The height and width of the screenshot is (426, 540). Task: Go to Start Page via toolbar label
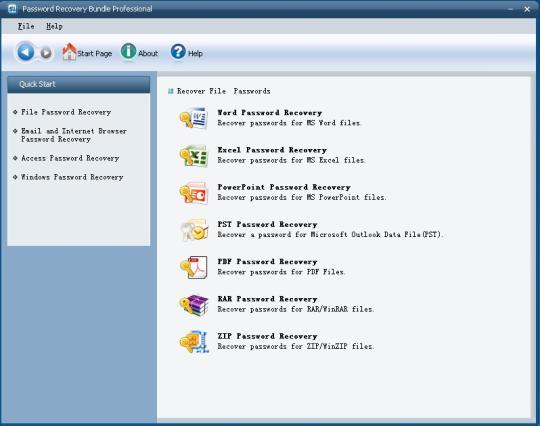pos(94,53)
